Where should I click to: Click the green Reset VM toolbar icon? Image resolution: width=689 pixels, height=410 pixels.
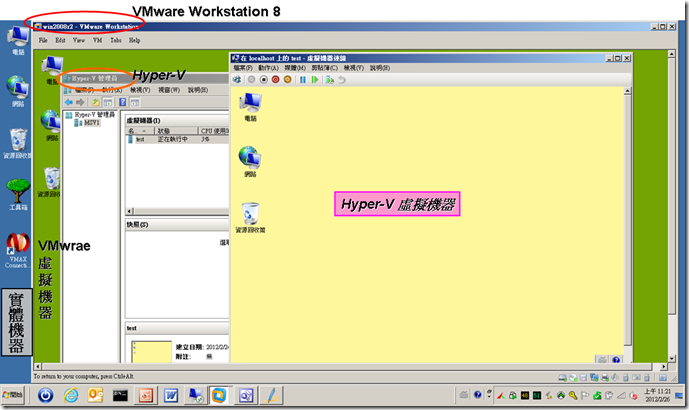click(315, 80)
